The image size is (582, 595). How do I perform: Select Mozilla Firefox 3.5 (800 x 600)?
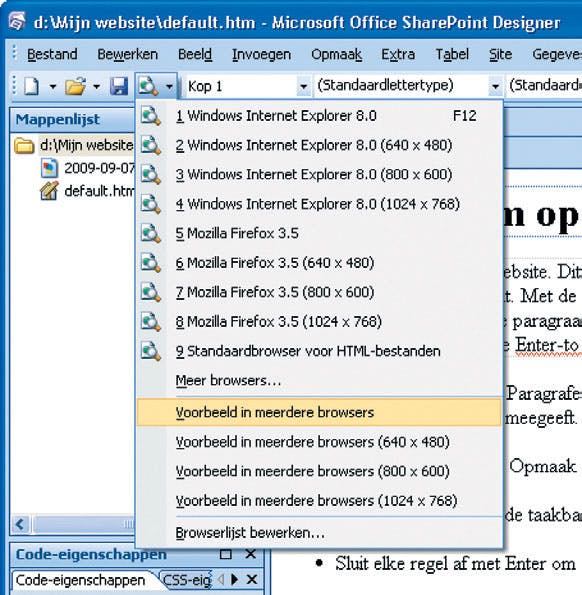pyautogui.click(x=319, y=292)
